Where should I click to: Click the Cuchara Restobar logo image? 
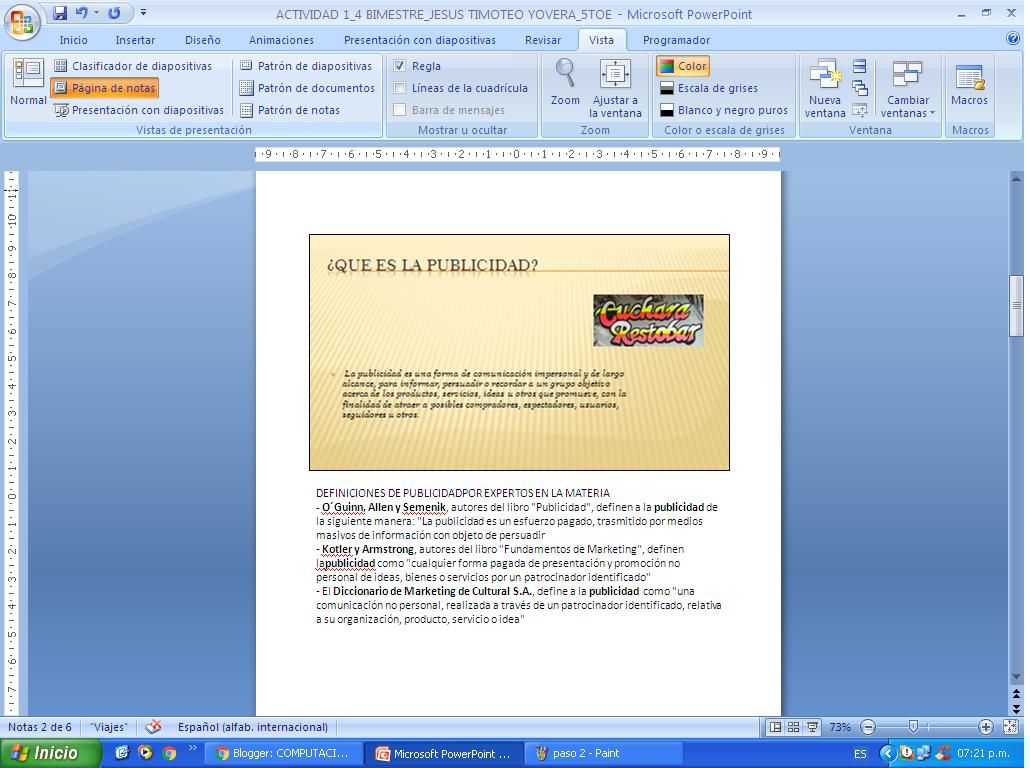click(648, 321)
